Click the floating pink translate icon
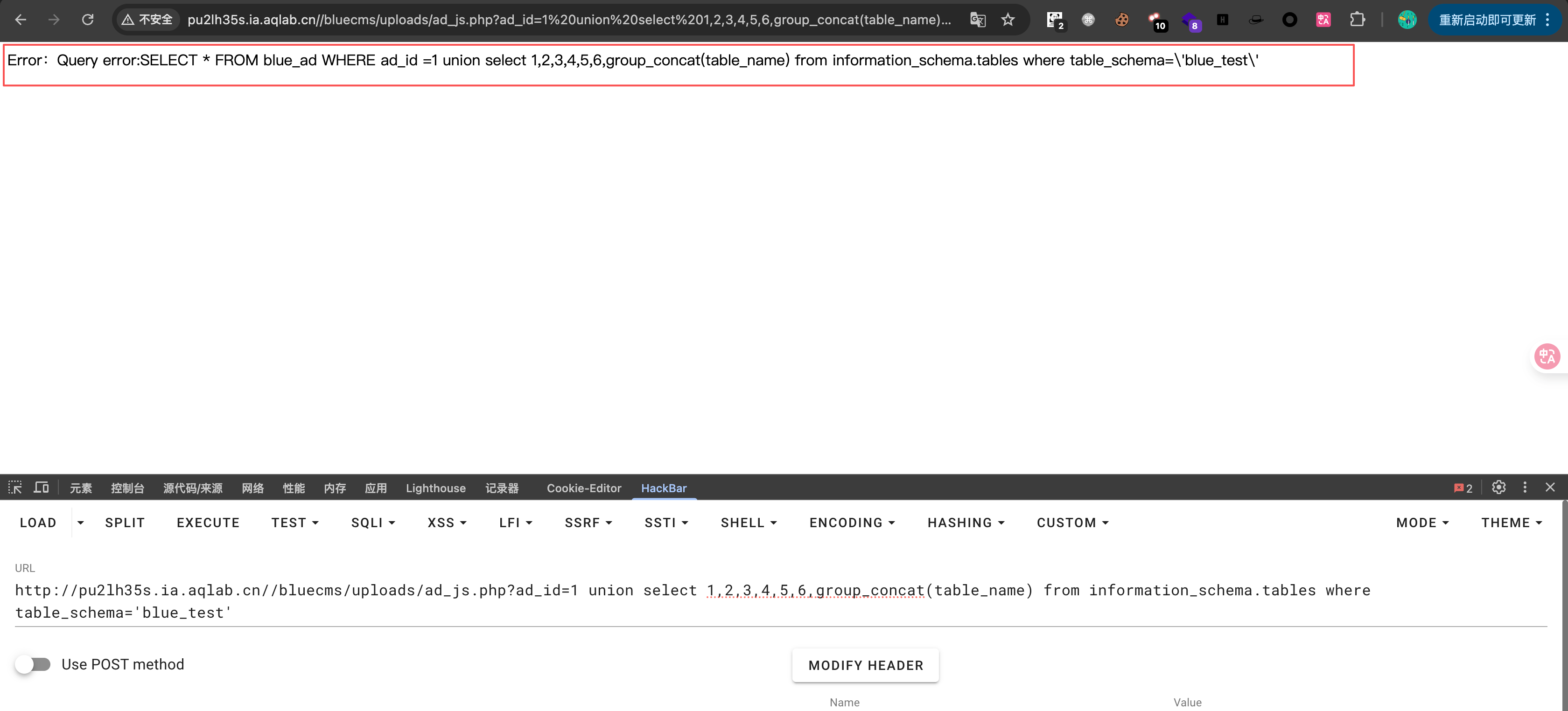 (x=1547, y=357)
